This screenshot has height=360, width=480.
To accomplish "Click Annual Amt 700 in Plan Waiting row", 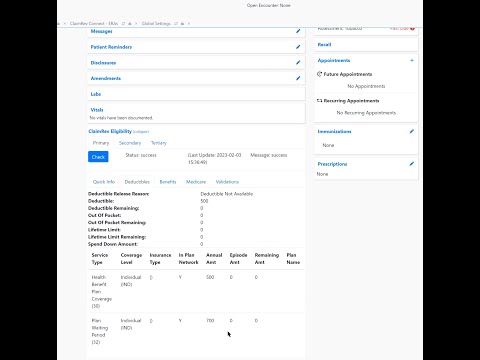I will coord(210,321).
